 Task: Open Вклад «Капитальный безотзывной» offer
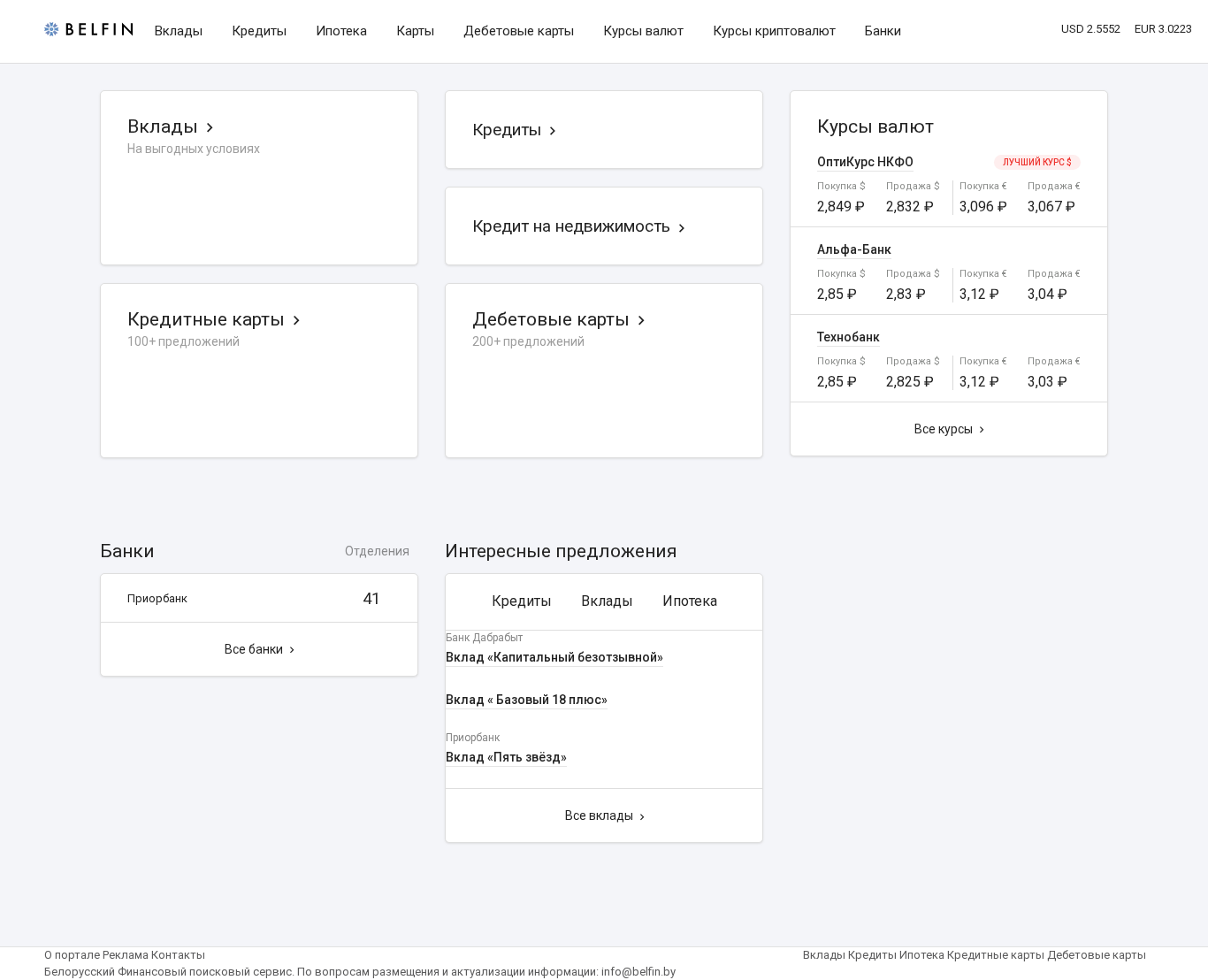coord(554,657)
